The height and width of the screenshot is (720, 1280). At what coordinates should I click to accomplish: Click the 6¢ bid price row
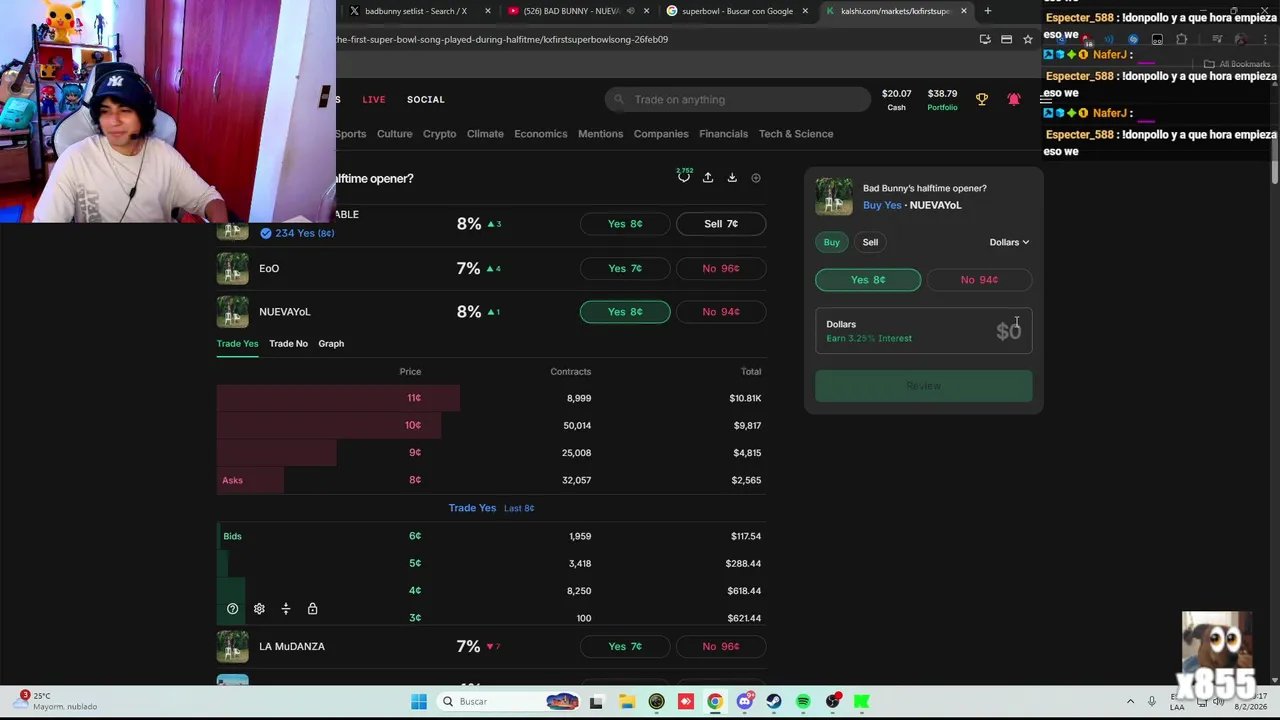[491, 536]
